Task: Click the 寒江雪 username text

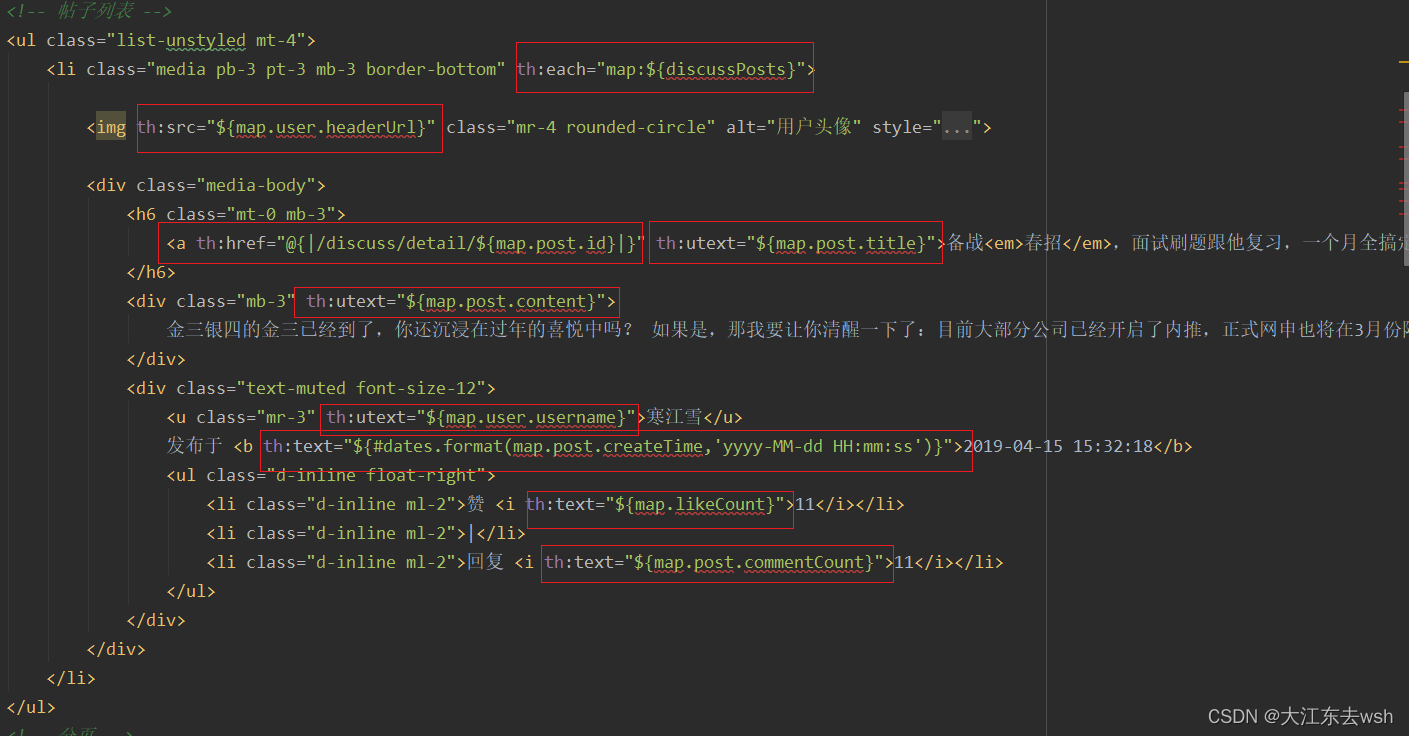Action: point(675,418)
